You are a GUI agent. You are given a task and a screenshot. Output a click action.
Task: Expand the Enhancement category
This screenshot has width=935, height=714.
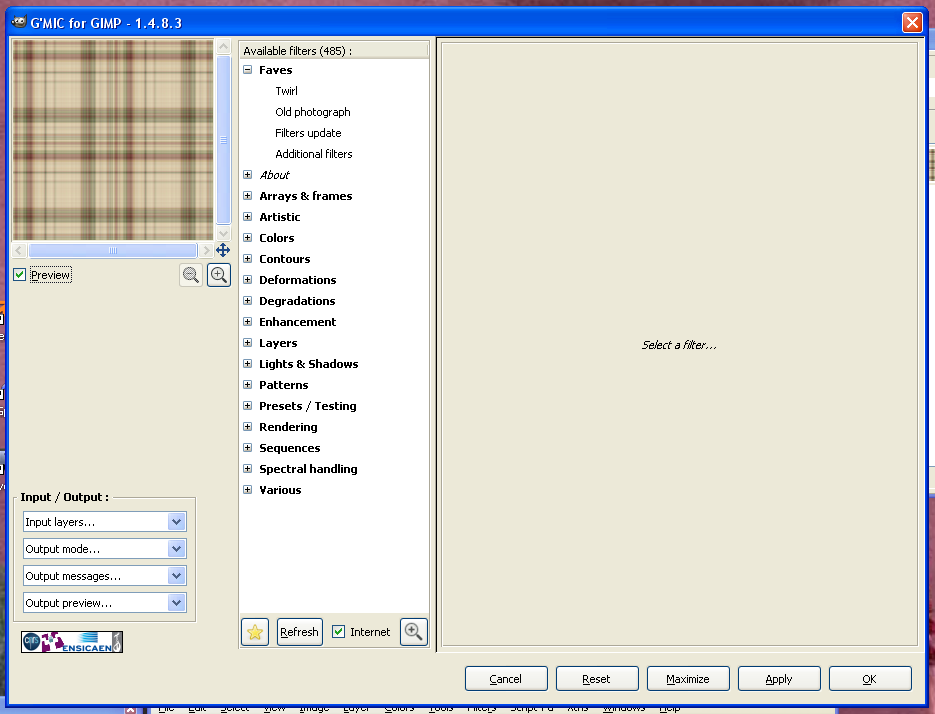[247, 322]
